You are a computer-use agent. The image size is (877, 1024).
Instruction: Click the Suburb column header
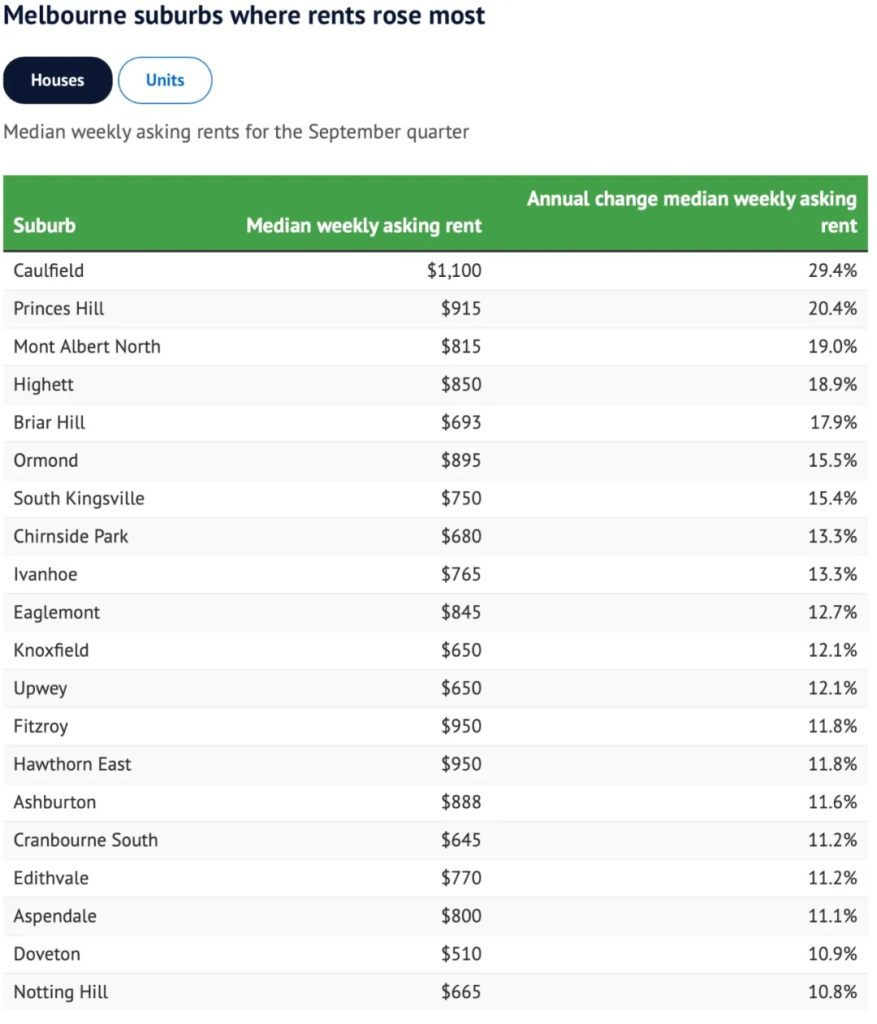click(44, 225)
